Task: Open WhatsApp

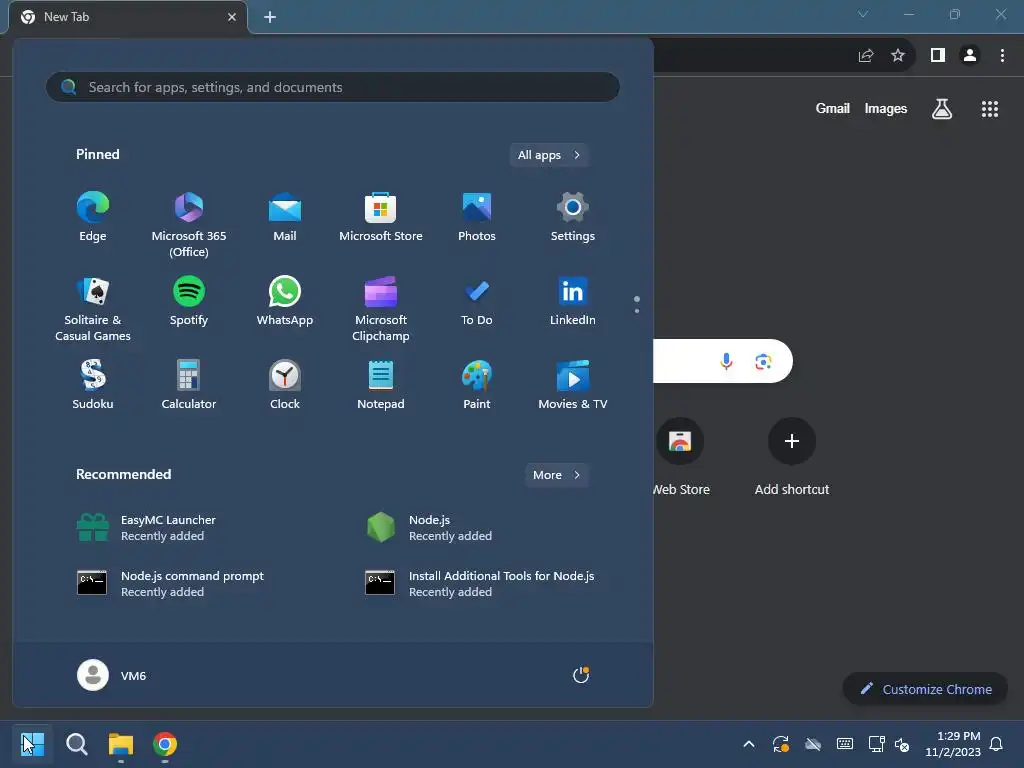Action: (x=285, y=301)
